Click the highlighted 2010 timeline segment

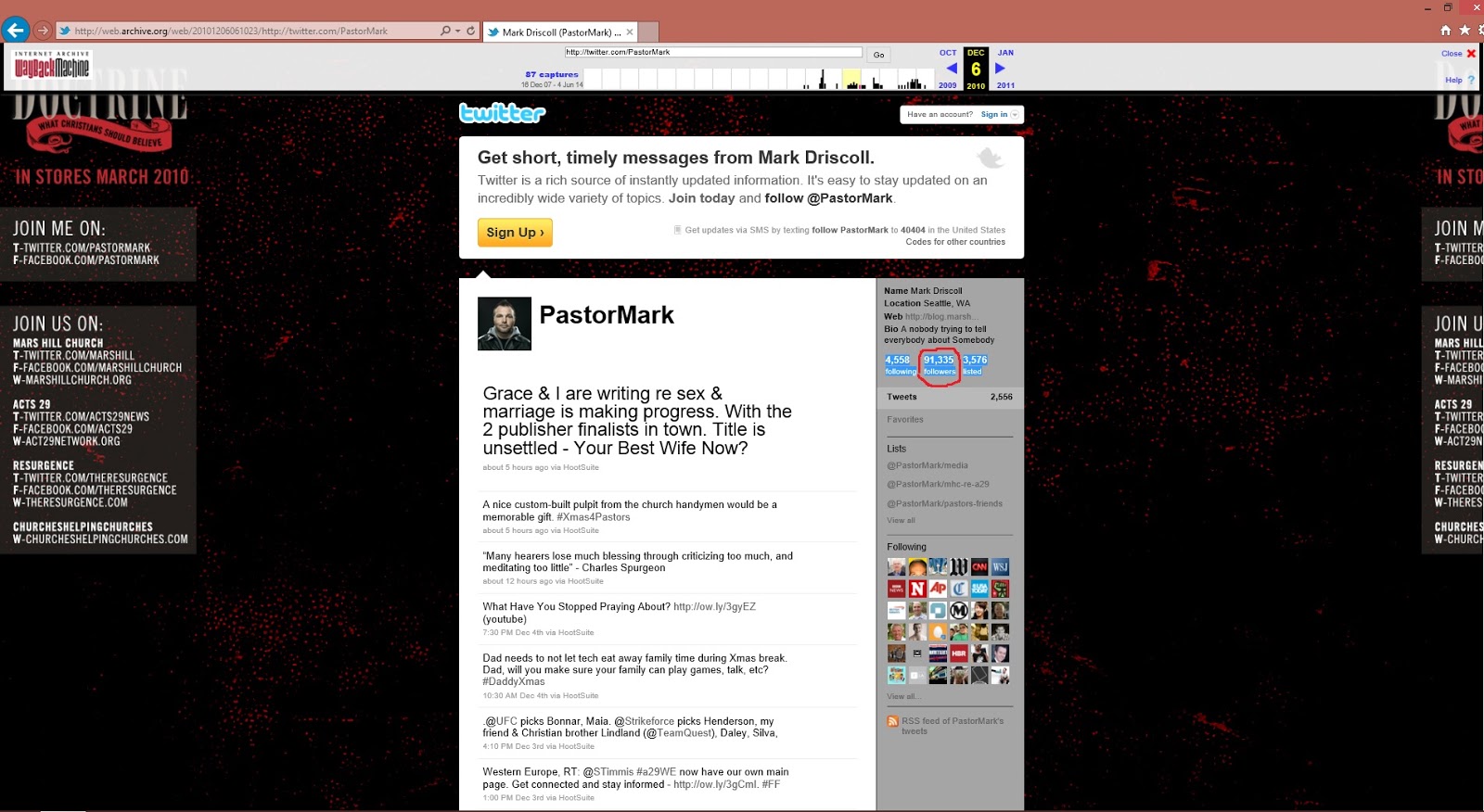[851, 79]
